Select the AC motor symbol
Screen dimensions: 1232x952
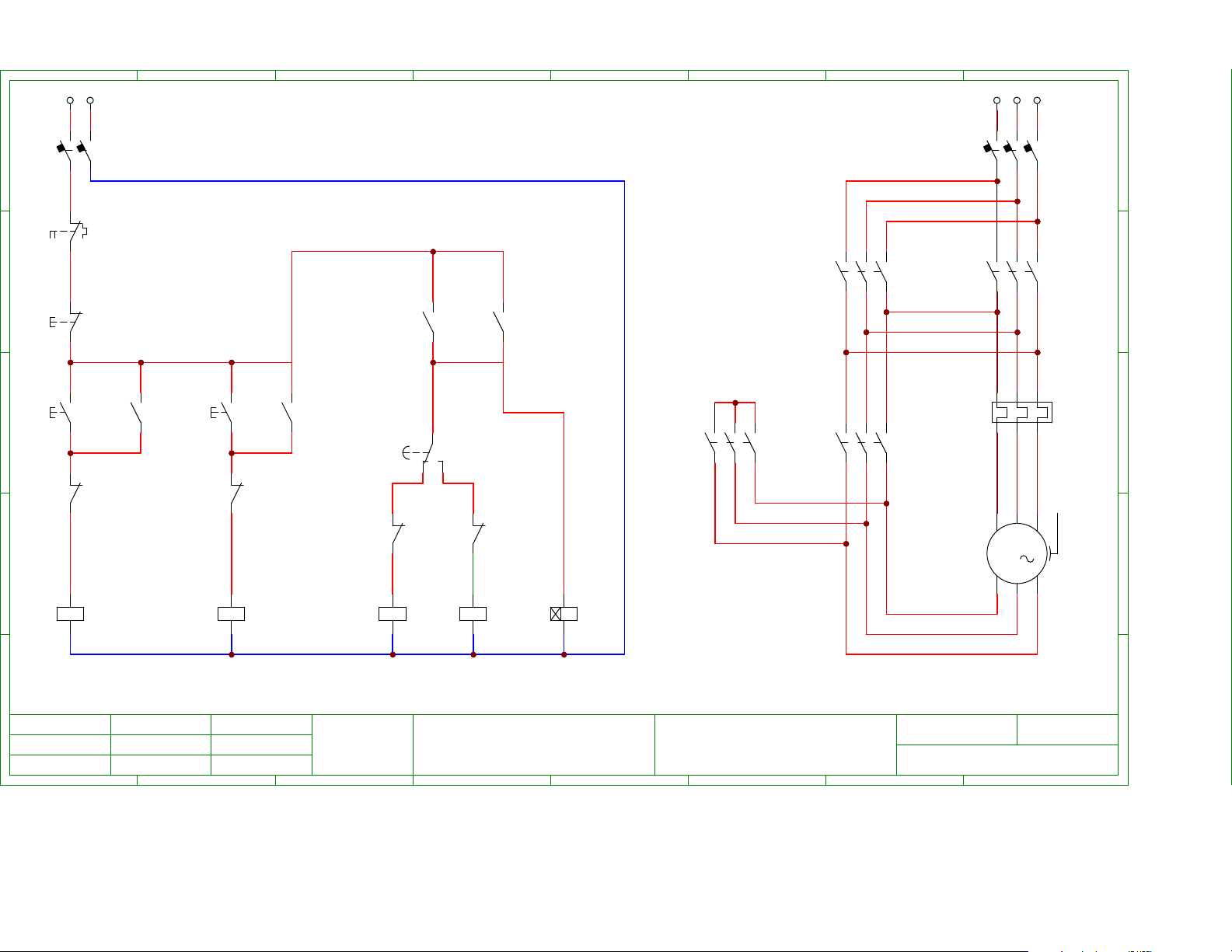click(1017, 553)
